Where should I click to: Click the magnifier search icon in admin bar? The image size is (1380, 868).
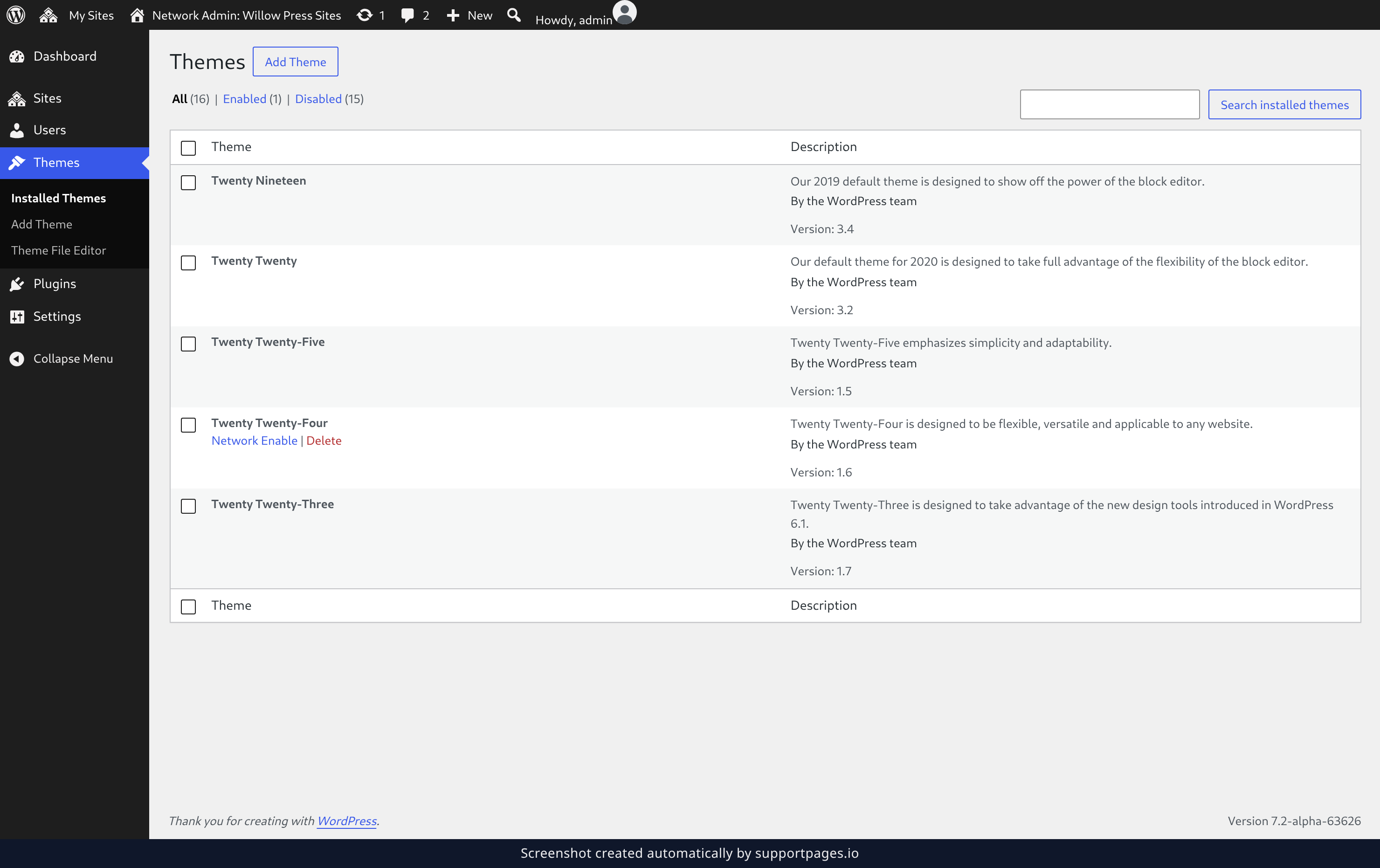(514, 15)
